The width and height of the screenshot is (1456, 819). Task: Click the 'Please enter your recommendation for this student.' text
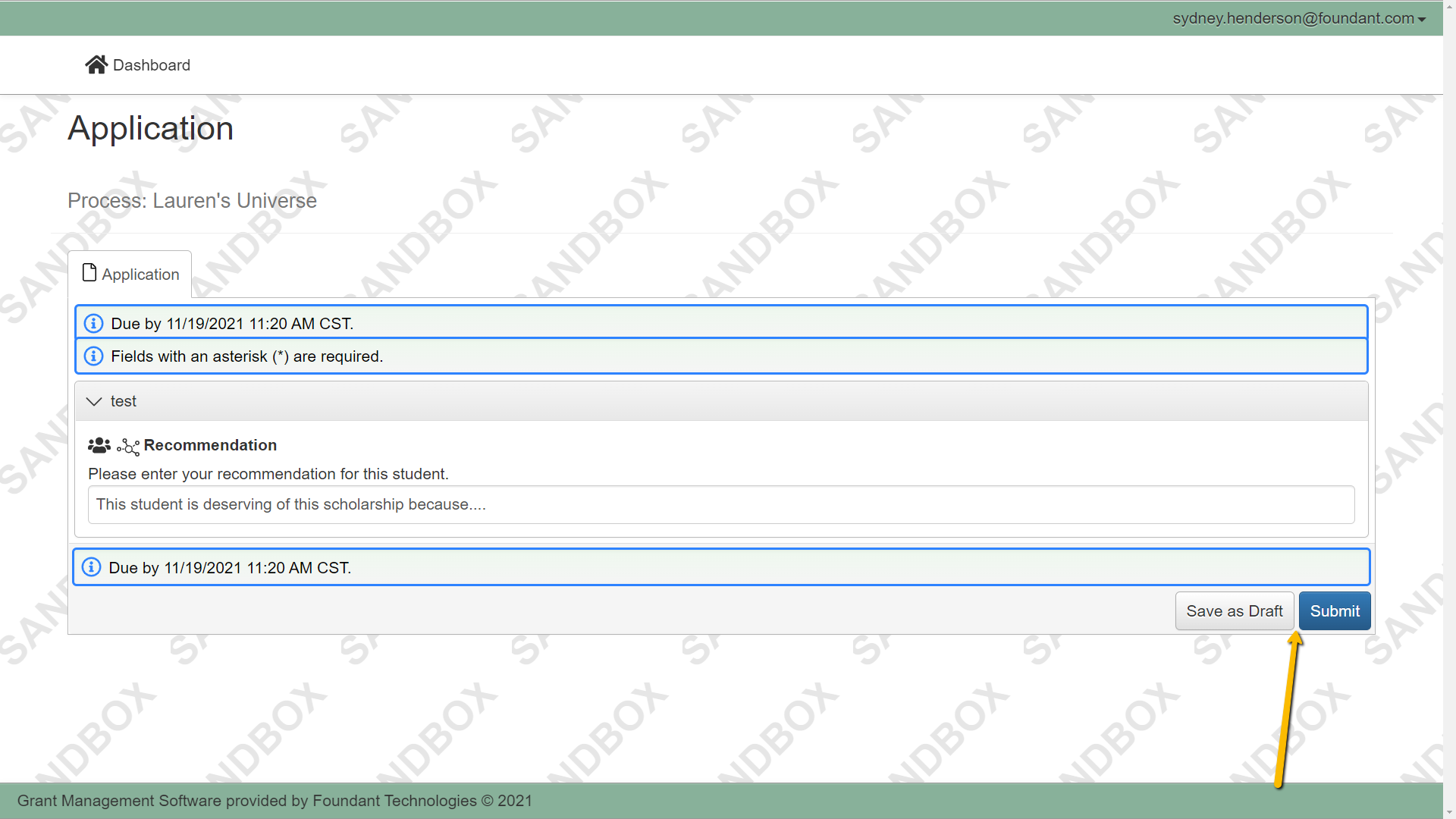click(x=268, y=474)
